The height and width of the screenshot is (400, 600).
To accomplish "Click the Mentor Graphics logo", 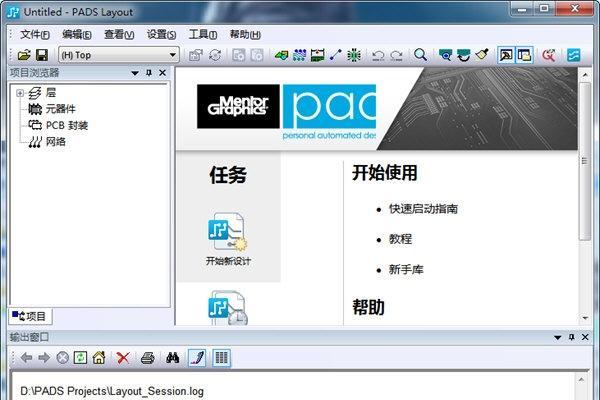I will [238, 106].
